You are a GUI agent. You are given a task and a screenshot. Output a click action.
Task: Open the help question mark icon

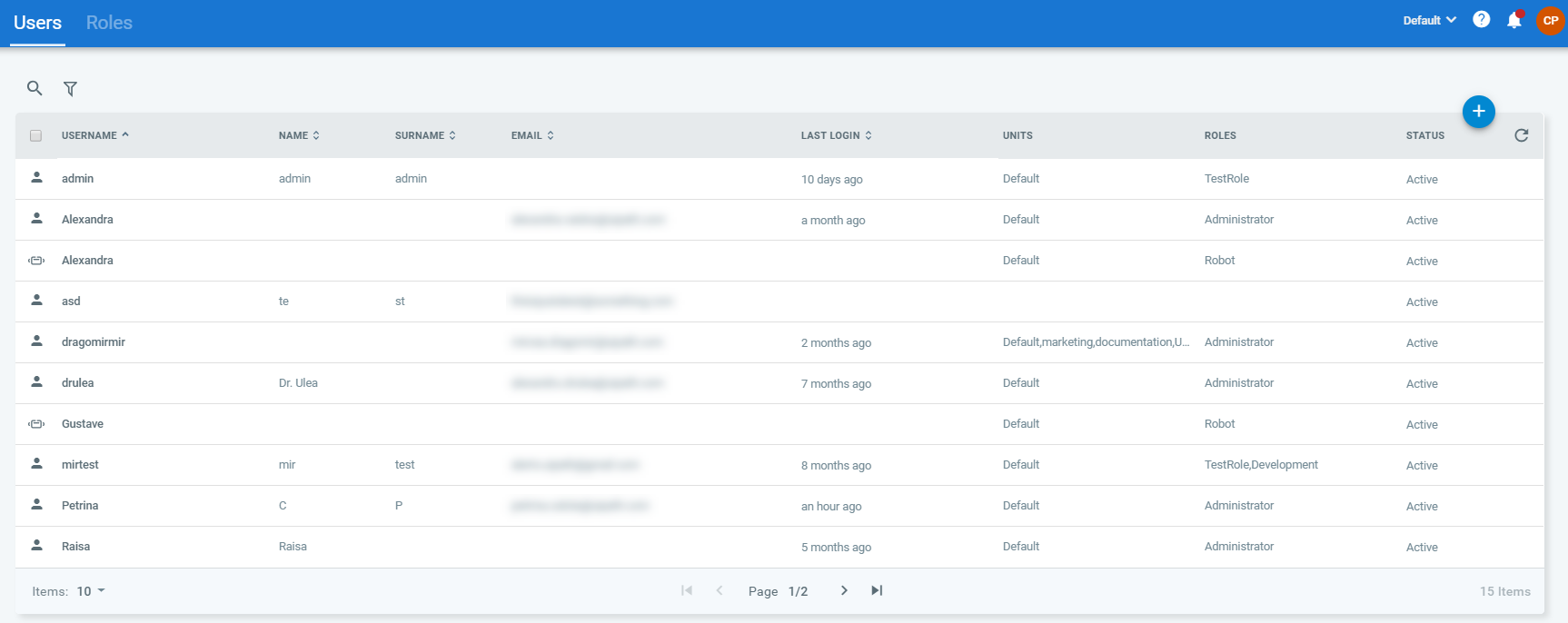1481,19
